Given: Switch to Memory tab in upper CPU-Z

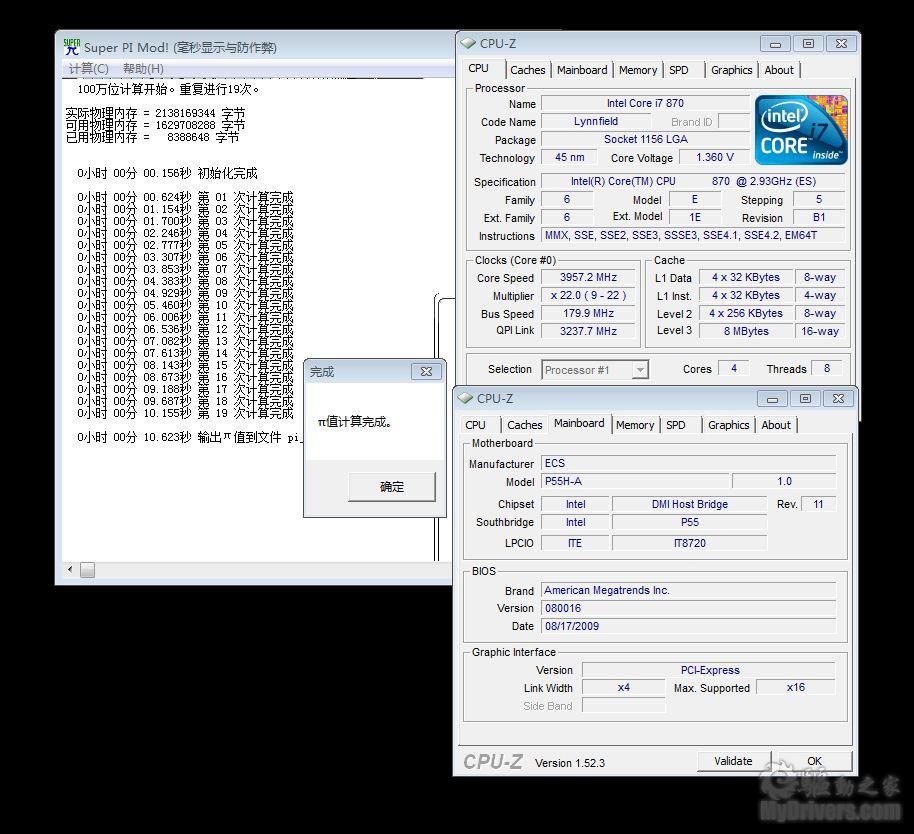Looking at the screenshot, I should click(638, 70).
